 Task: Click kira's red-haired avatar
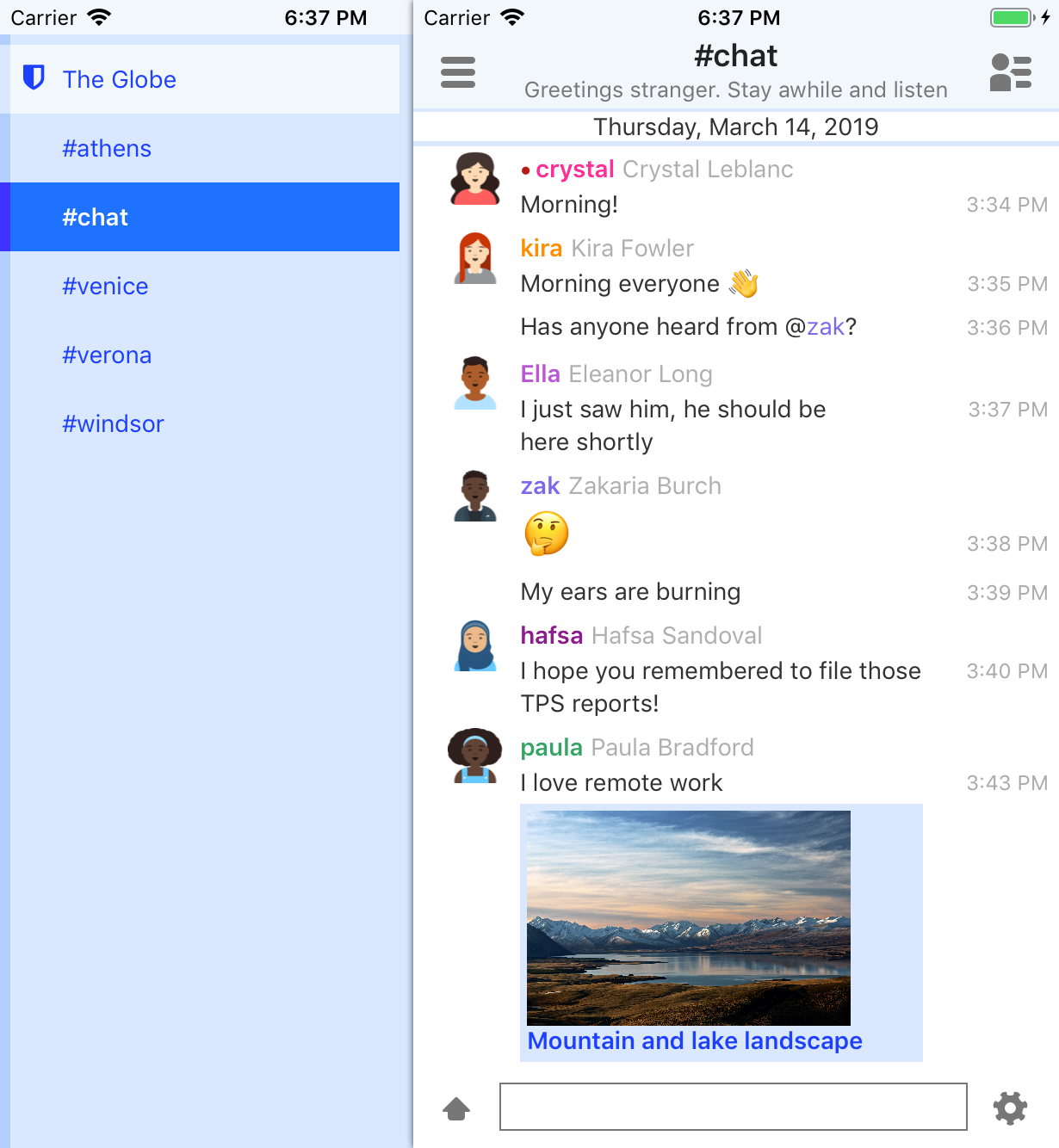click(x=475, y=258)
